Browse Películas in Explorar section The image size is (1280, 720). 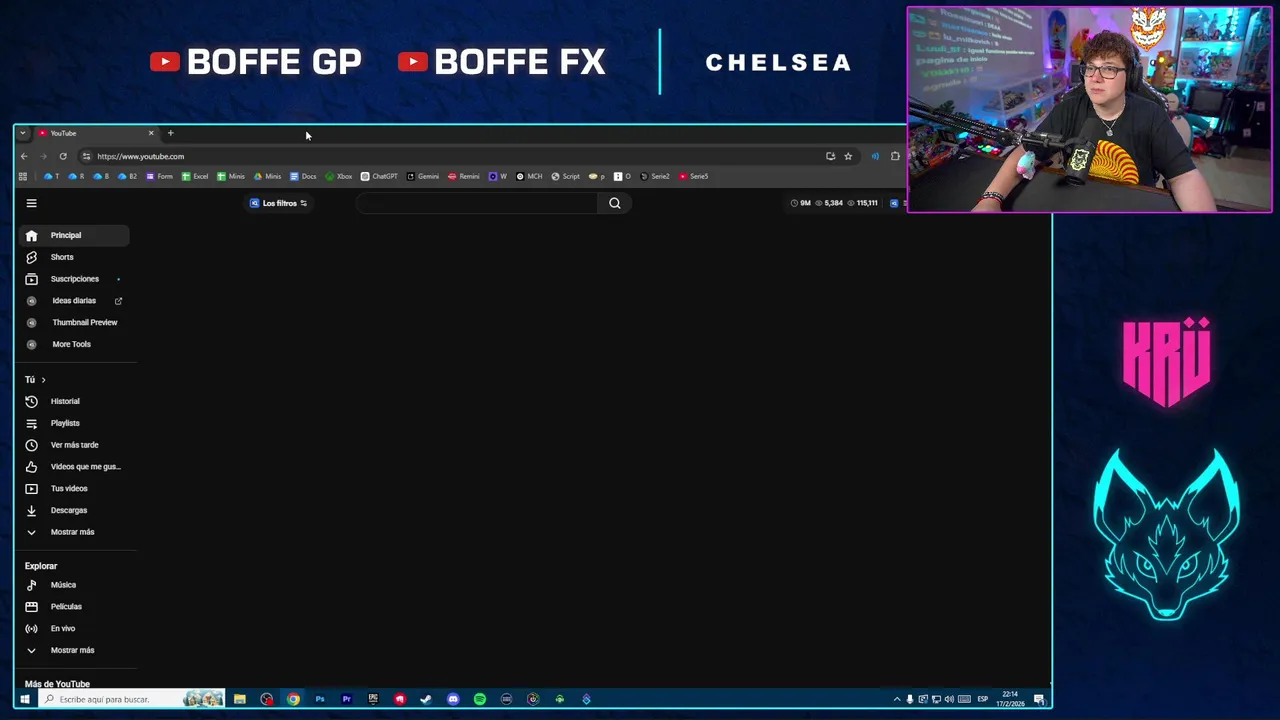point(72,607)
